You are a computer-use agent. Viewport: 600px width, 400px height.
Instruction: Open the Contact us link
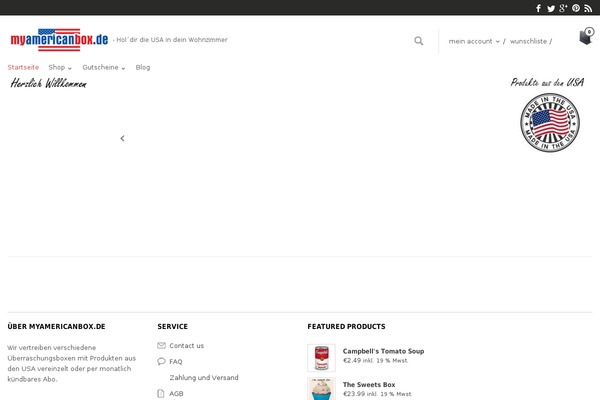[187, 346]
